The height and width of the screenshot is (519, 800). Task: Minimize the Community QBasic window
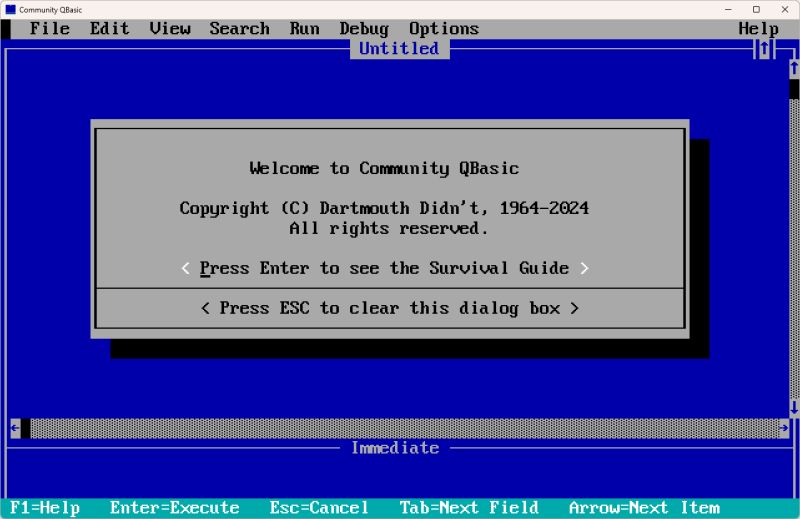coord(728,9)
